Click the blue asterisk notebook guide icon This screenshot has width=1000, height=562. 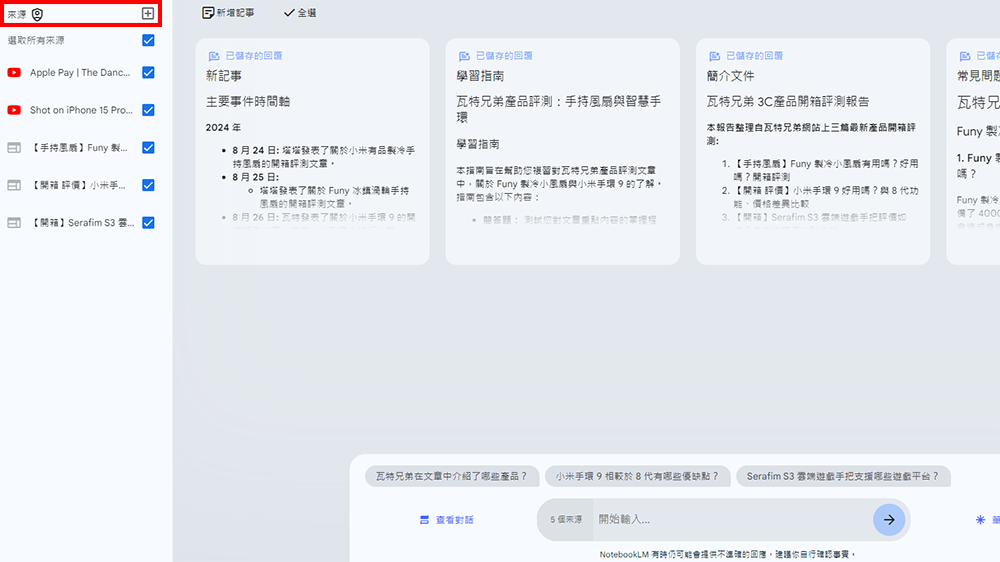980,520
